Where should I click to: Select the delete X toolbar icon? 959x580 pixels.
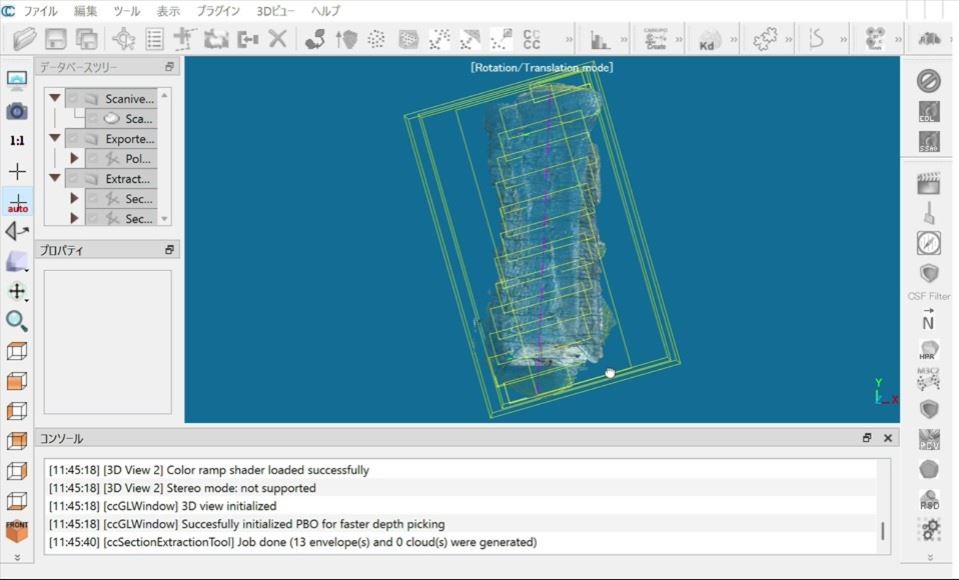277,40
